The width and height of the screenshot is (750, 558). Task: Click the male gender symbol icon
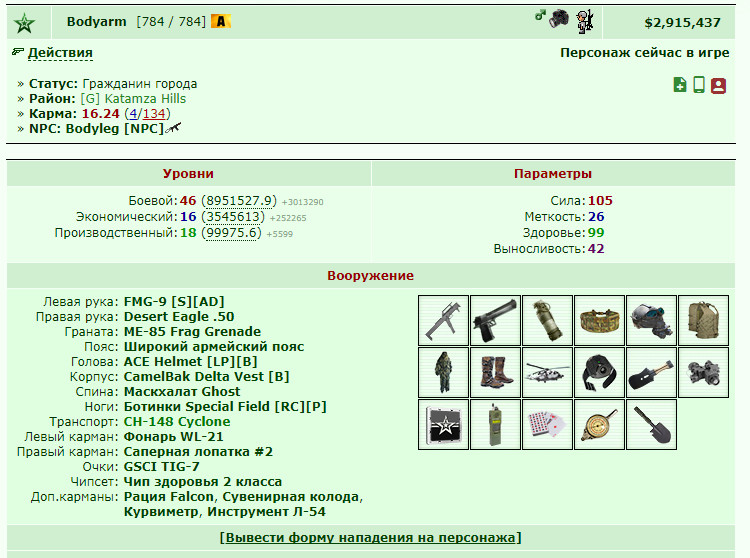540,15
